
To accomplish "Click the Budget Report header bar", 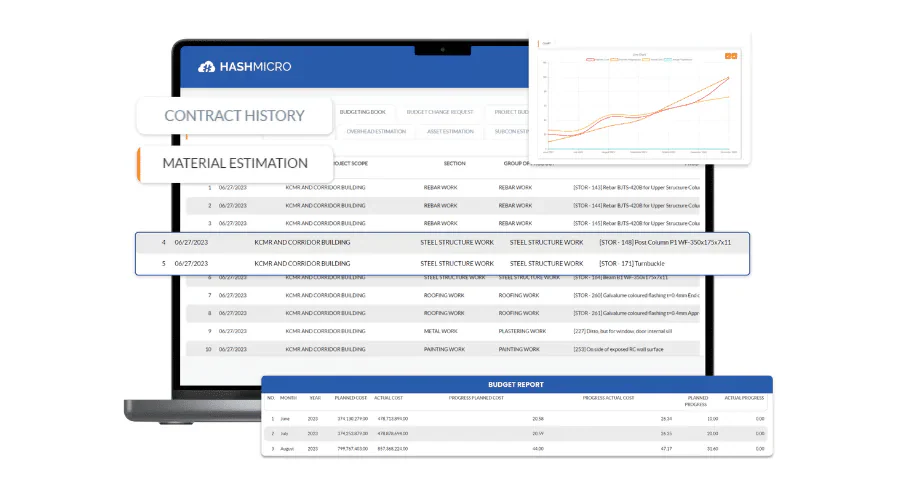I will click(517, 385).
